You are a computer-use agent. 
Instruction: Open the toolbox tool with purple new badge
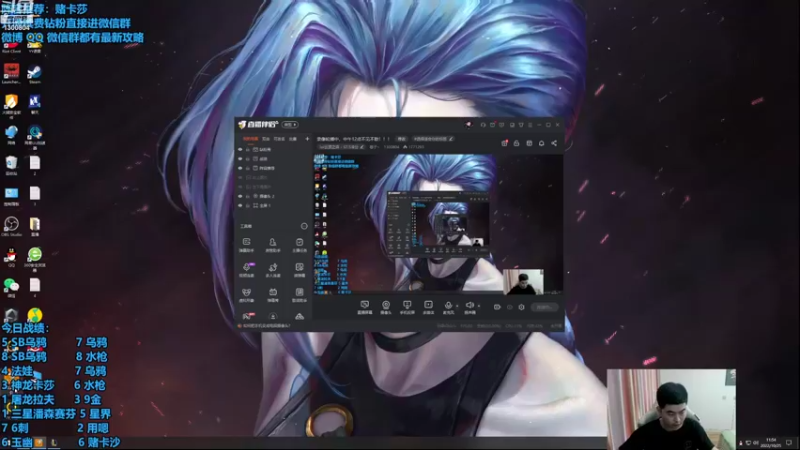[246, 269]
